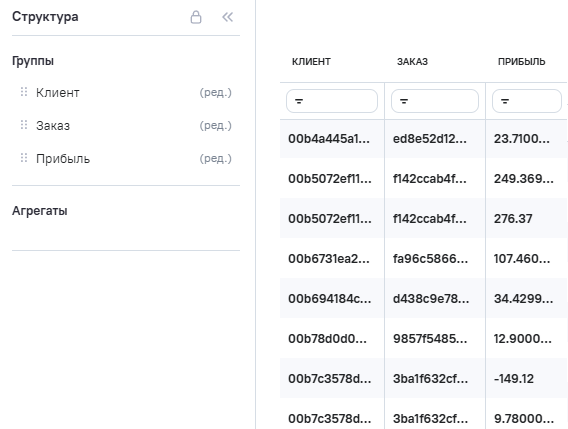568x429 pixels.
Task: Click the ЗАКАЗ column header
Action: click(x=412, y=62)
